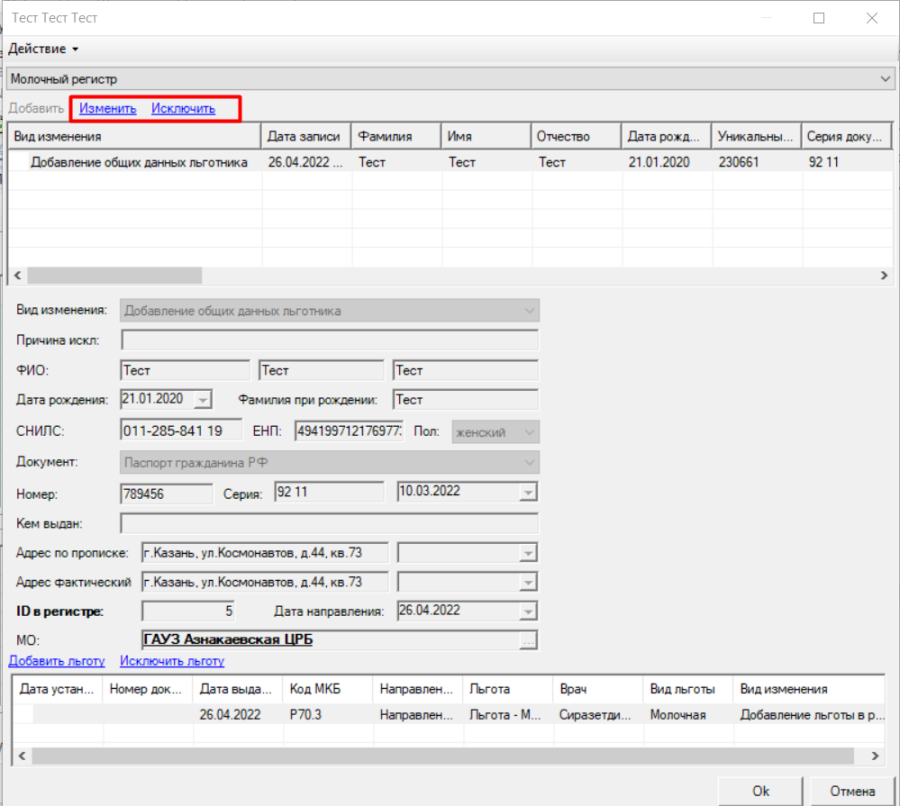The height and width of the screenshot is (806, 900).
Task: Click the Номер док... column header
Action: pos(147,689)
